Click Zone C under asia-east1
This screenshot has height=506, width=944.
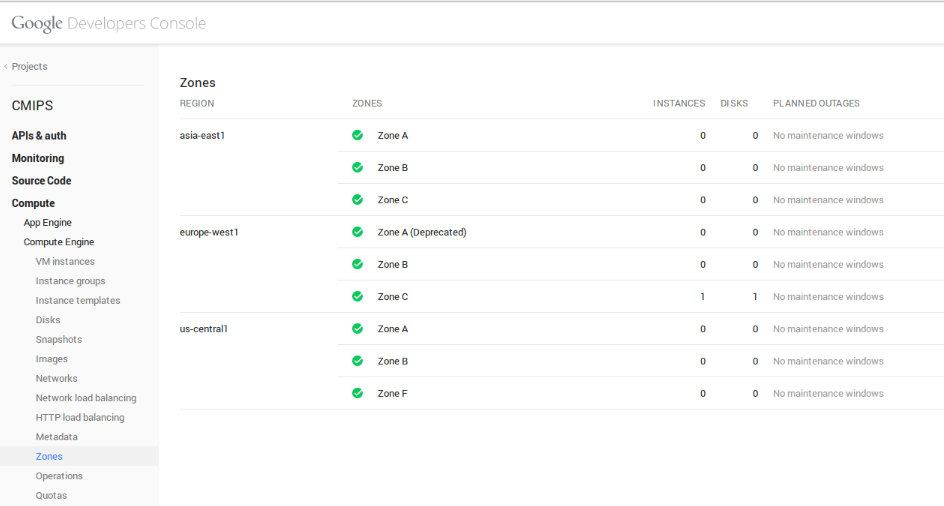pyautogui.click(x=393, y=200)
